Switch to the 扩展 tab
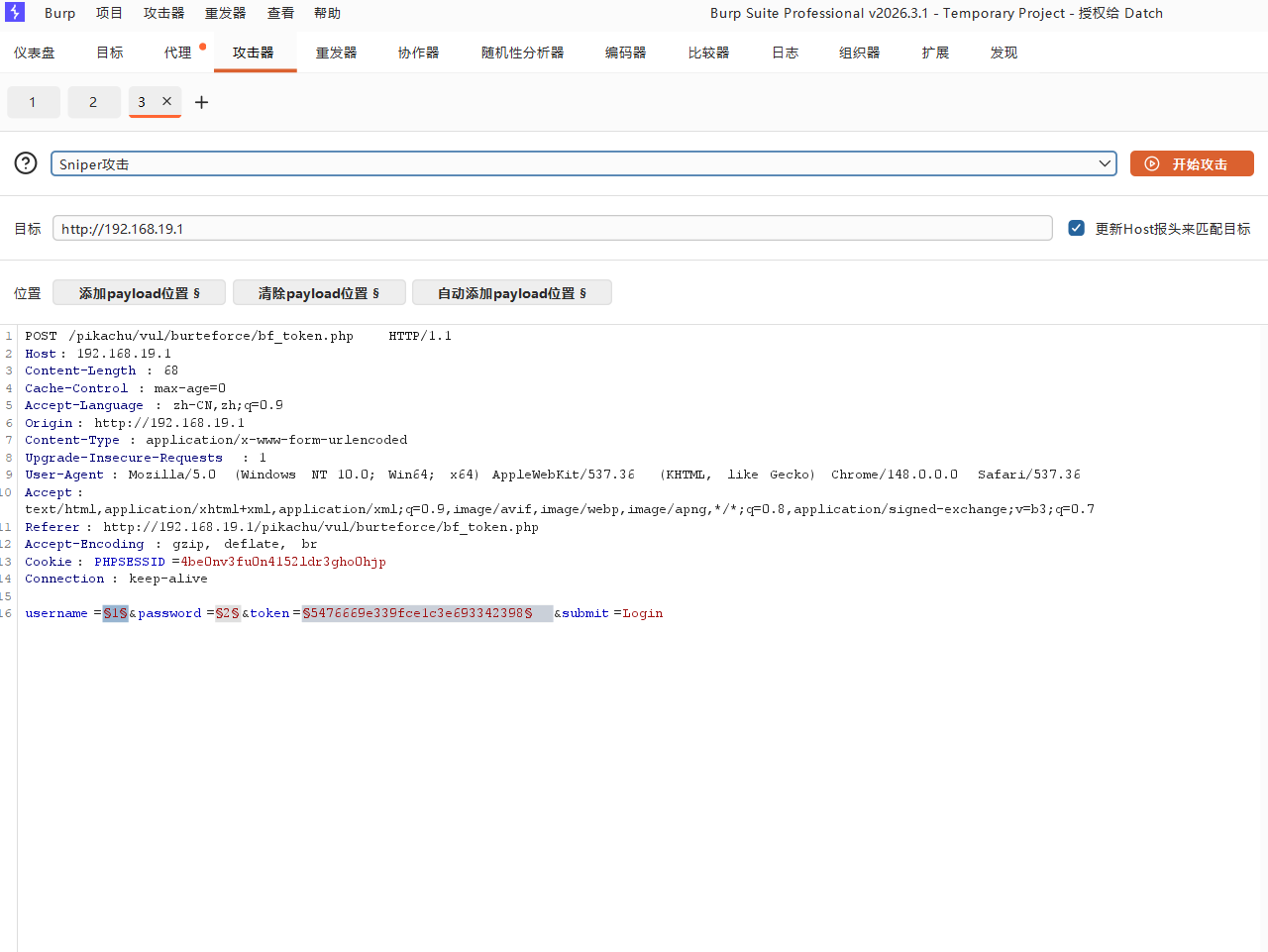This screenshot has height=952, width=1268. coord(935,53)
